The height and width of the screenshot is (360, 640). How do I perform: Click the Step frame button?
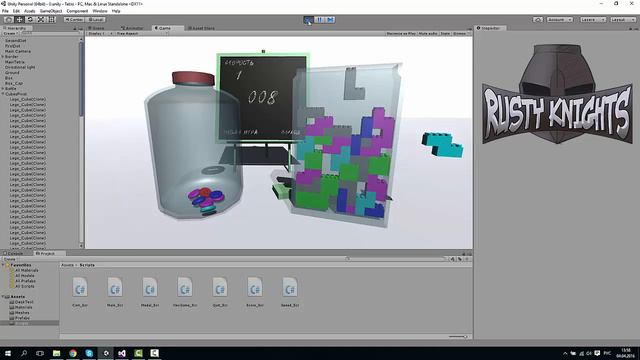(330, 20)
